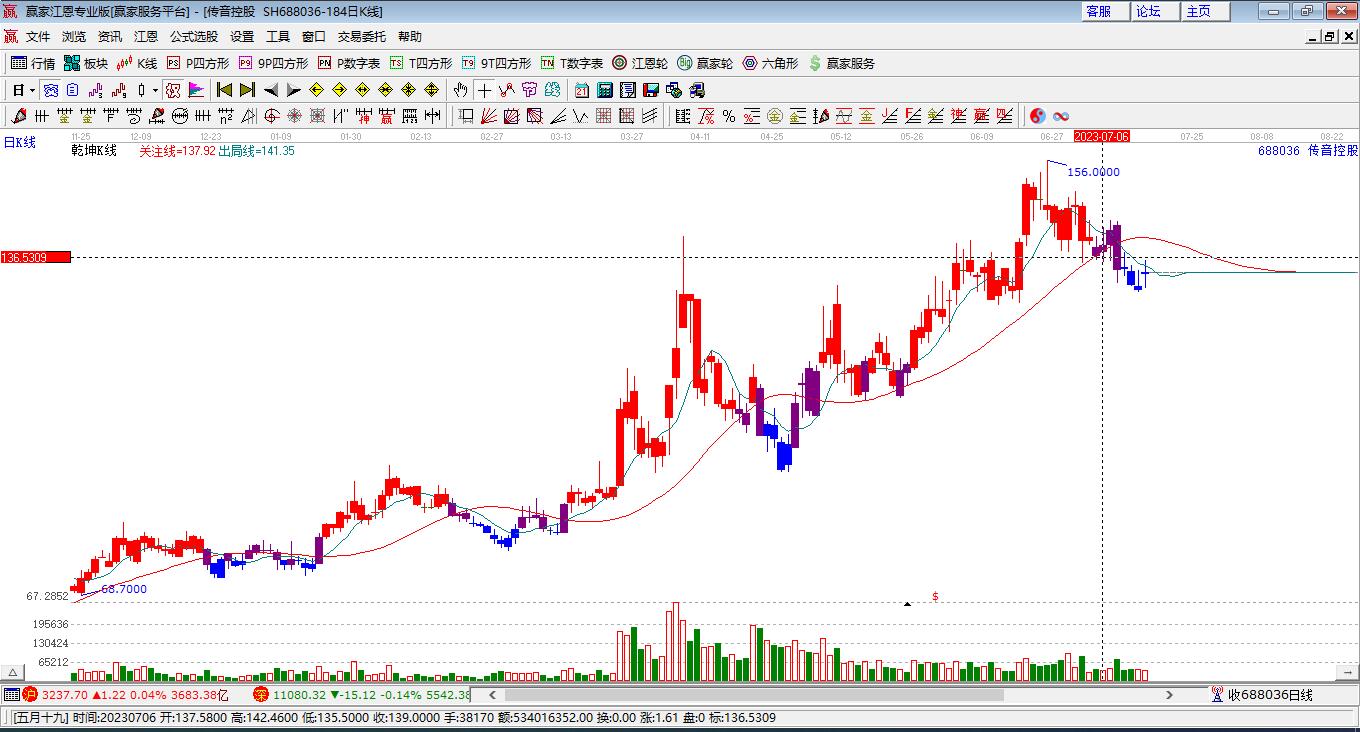1360x732 pixels.
Task: Click the yellow diamond left-arrow icon
Action: (316, 90)
